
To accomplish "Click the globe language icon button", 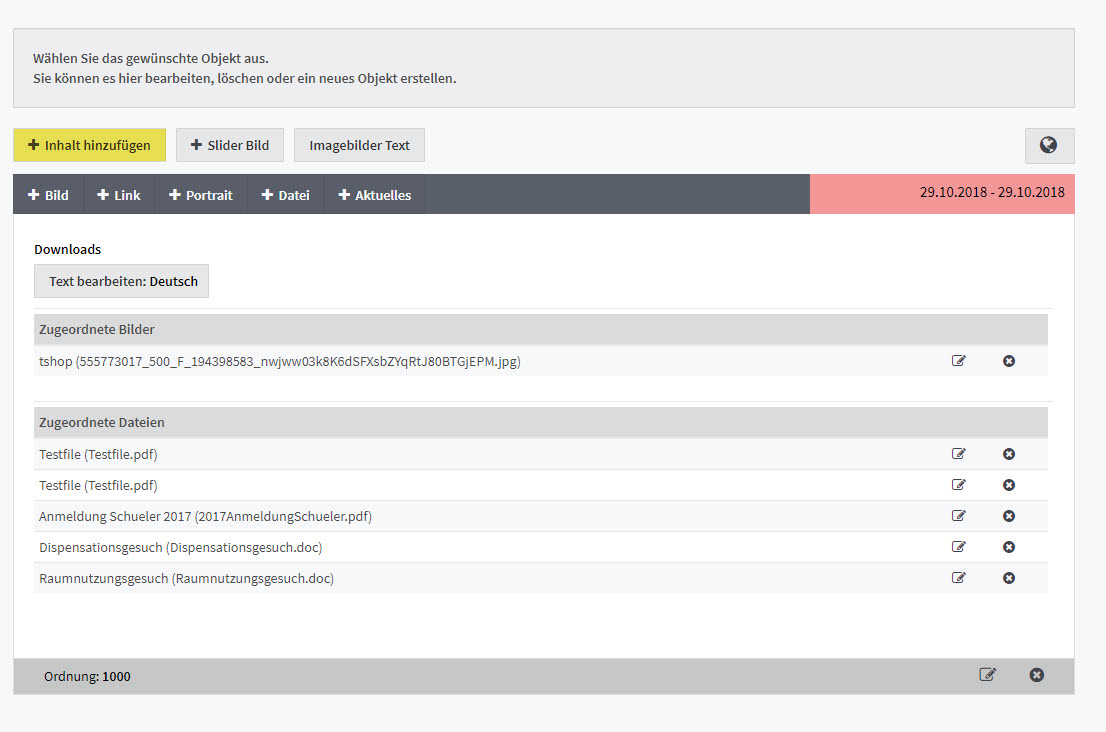I will point(1049,145).
